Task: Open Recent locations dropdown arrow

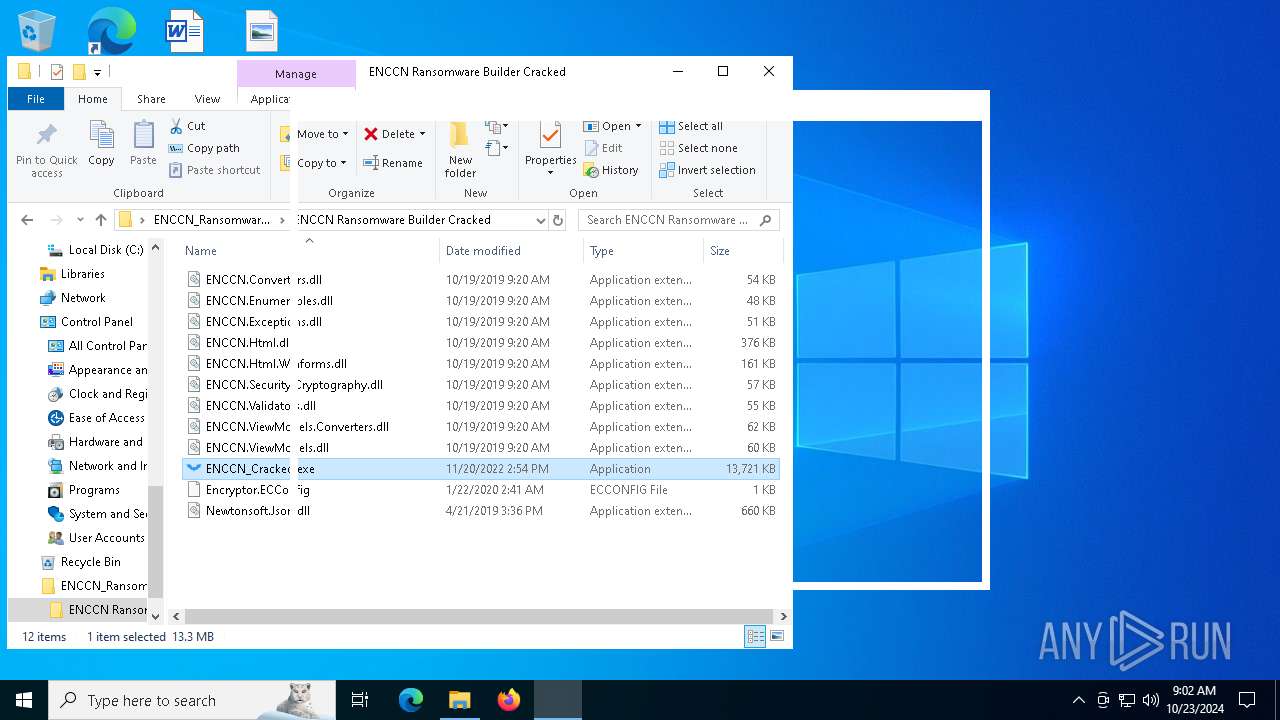Action: [80, 220]
